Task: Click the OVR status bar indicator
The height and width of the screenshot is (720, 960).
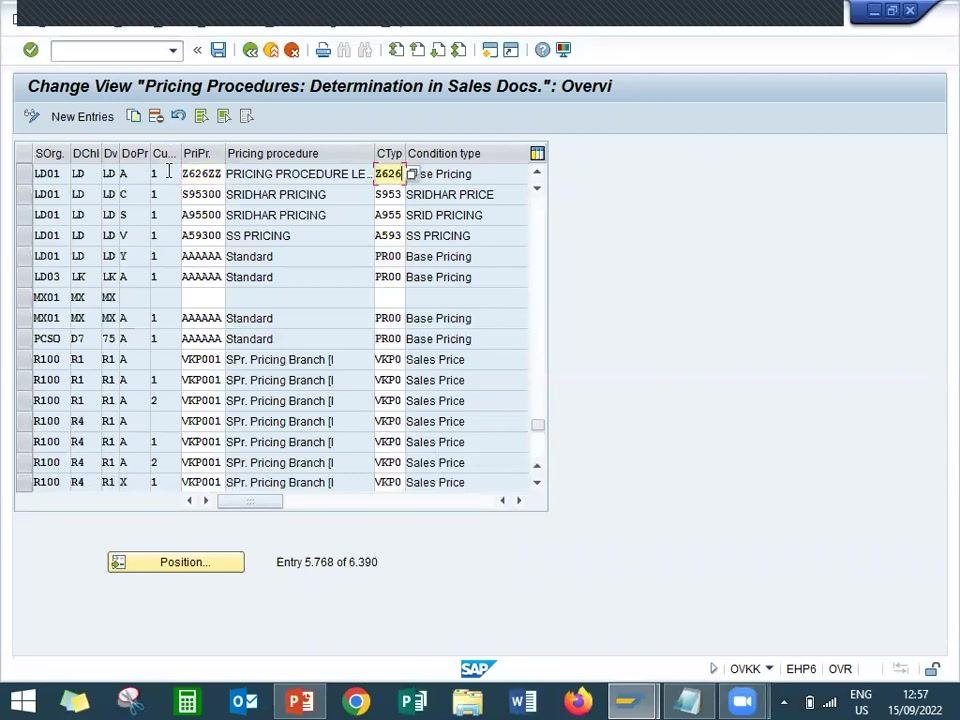Action: click(840, 669)
